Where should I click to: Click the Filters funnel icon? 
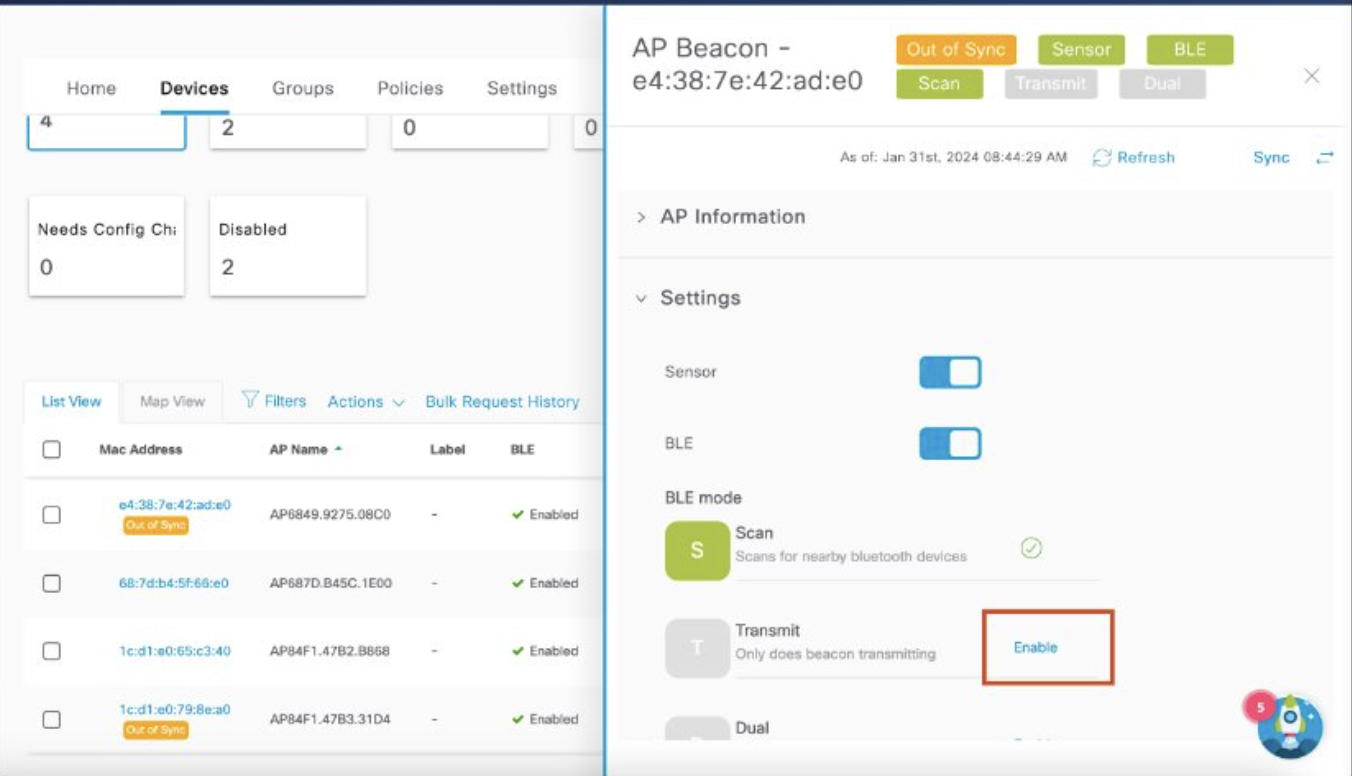(251, 401)
